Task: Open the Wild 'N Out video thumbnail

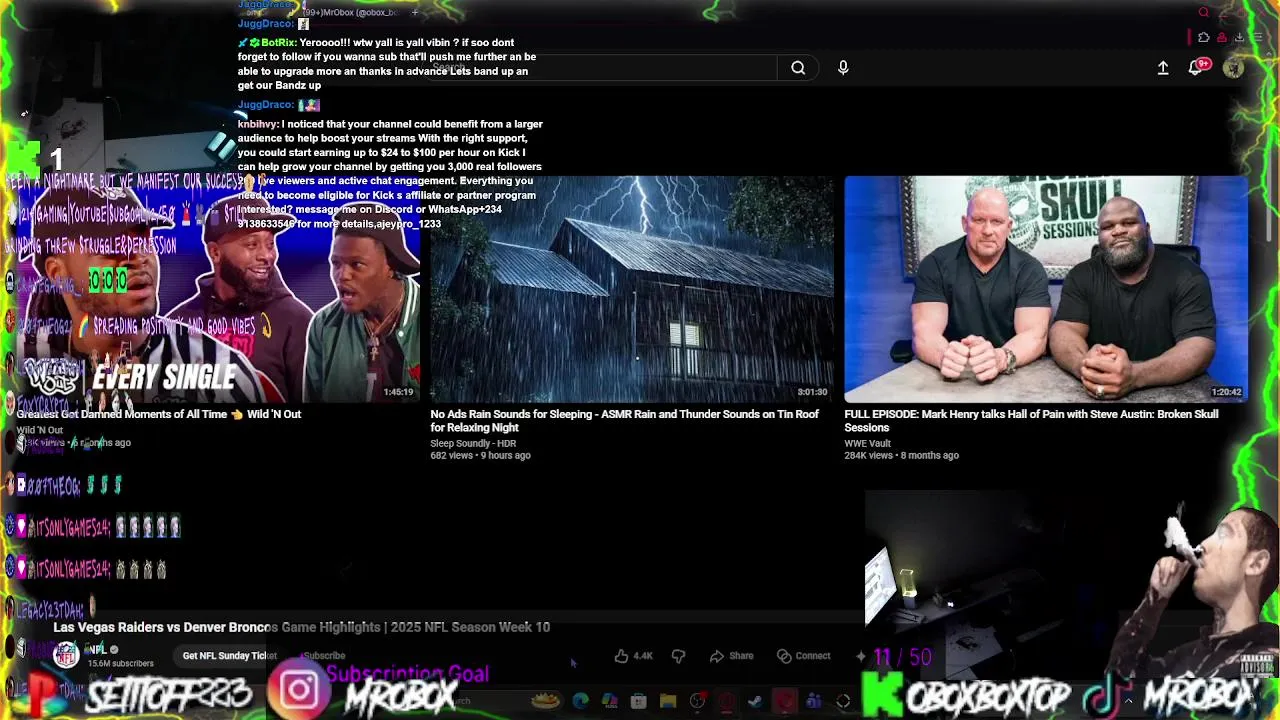Action: tap(218, 289)
